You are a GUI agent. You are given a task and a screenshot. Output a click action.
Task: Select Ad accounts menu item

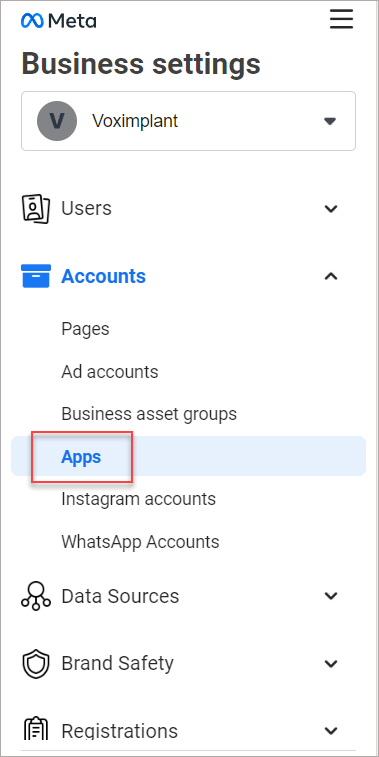(110, 372)
